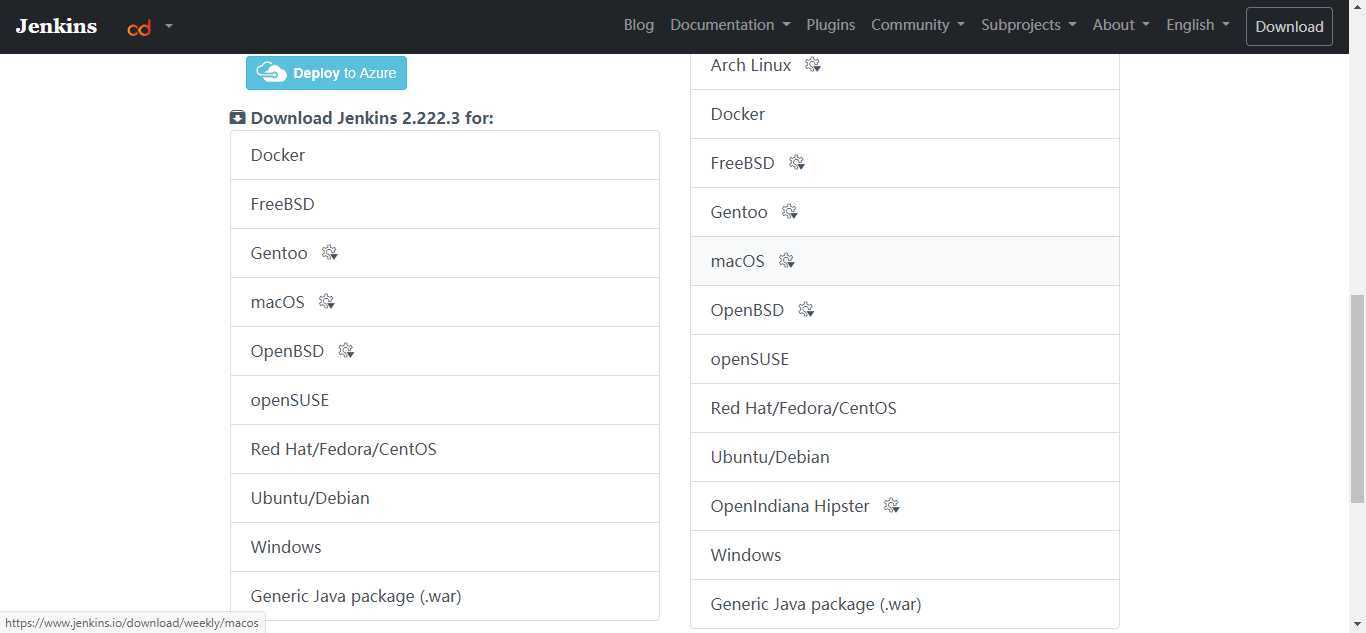The height and width of the screenshot is (633, 1366).
Task: Select Generic Java package (.war) under LTS
Action: point(355,596)
